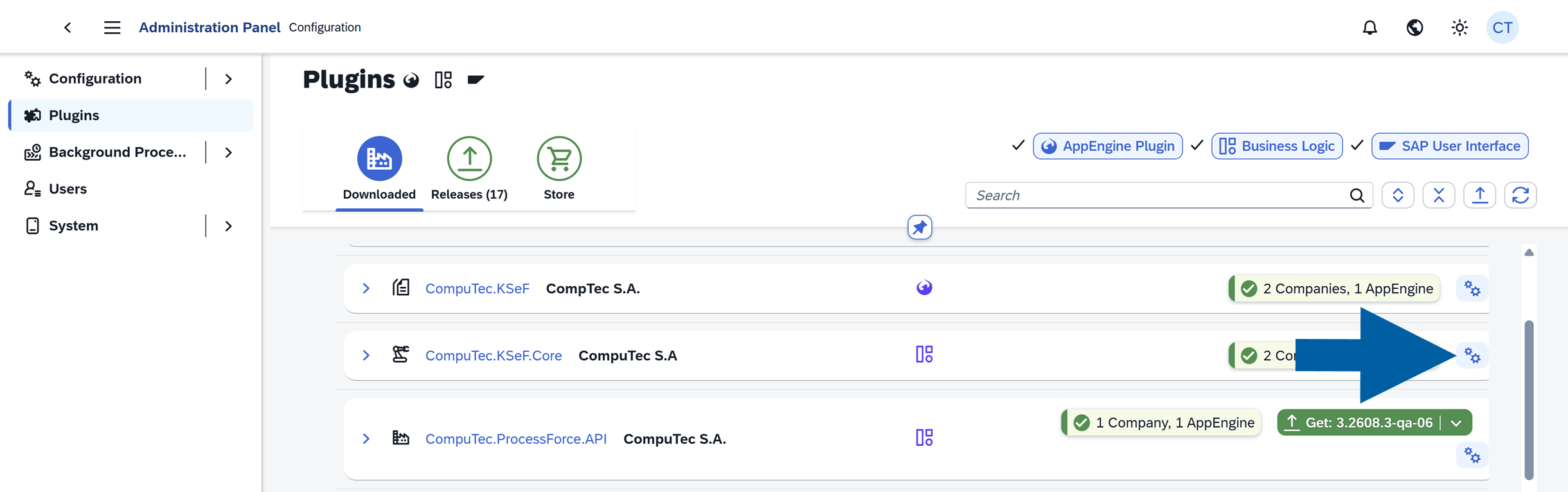
Task: Click the factory icon of CompuTec.ProcessForce.API
Action: click(401, 438)
